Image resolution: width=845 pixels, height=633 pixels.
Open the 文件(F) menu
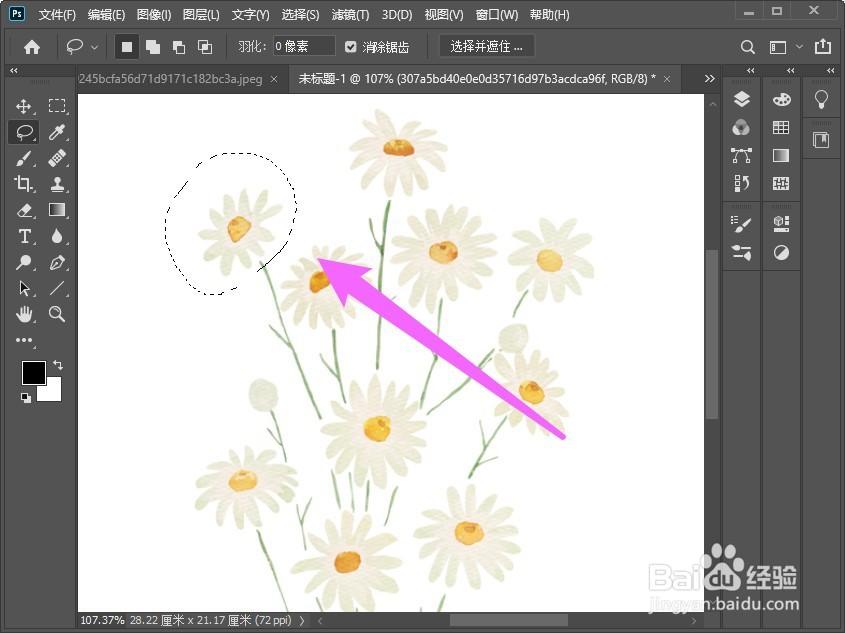click(x=57, y=15)
